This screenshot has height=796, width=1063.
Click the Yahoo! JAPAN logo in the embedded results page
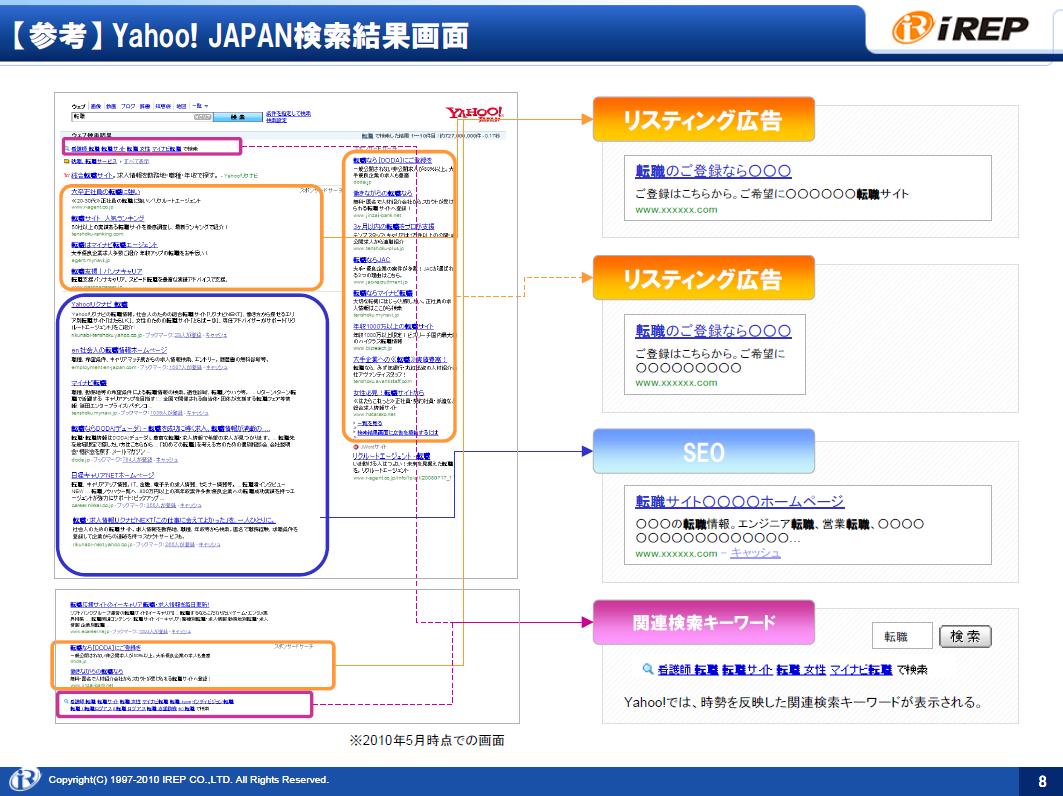click(x=474, y=113)
